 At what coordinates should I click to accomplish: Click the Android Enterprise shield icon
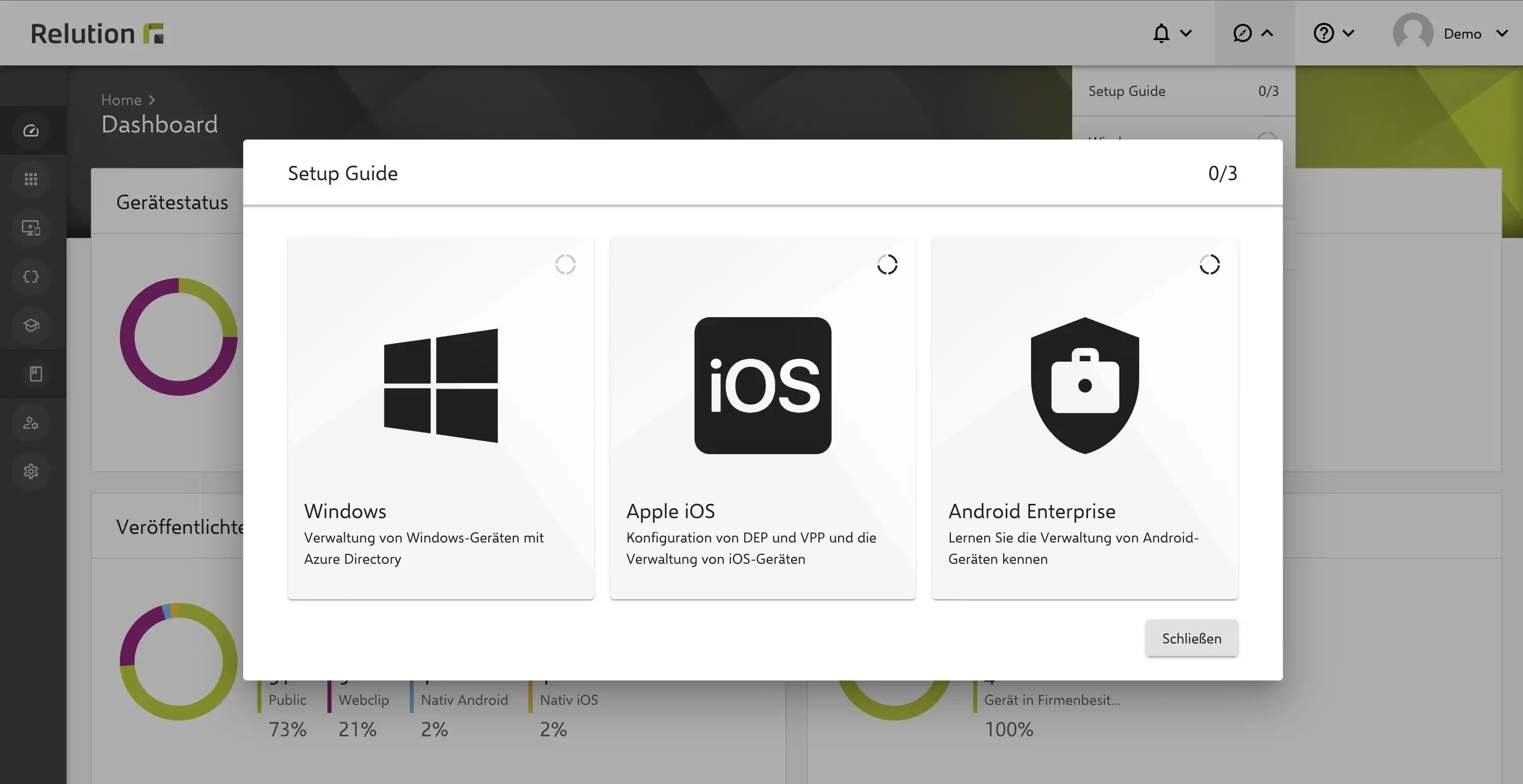[x=1085, y=385]
